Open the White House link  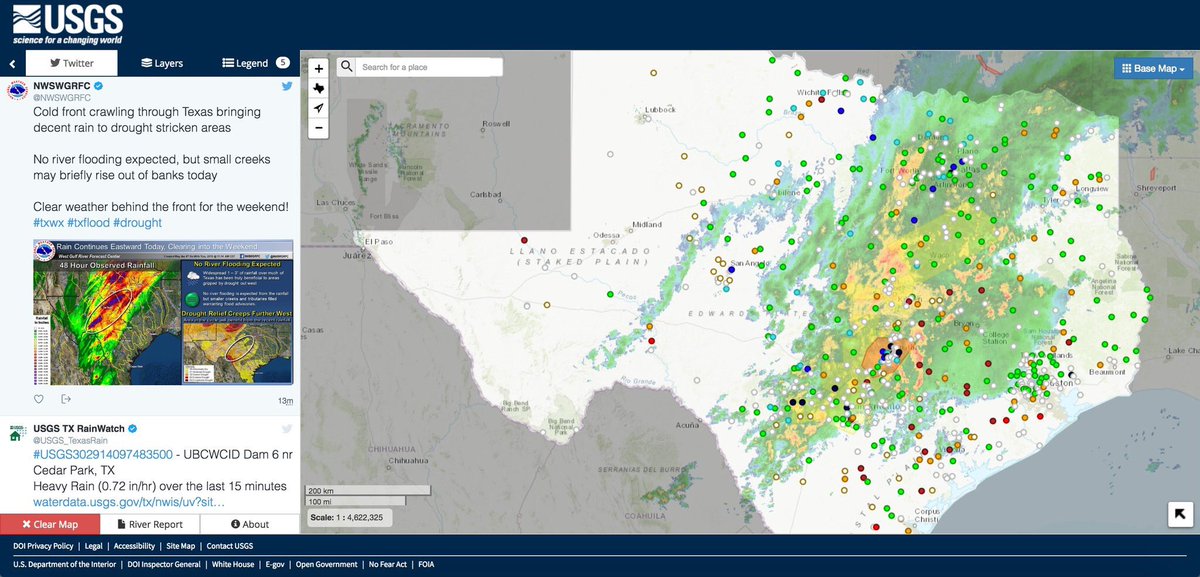(x=233, y=565)
